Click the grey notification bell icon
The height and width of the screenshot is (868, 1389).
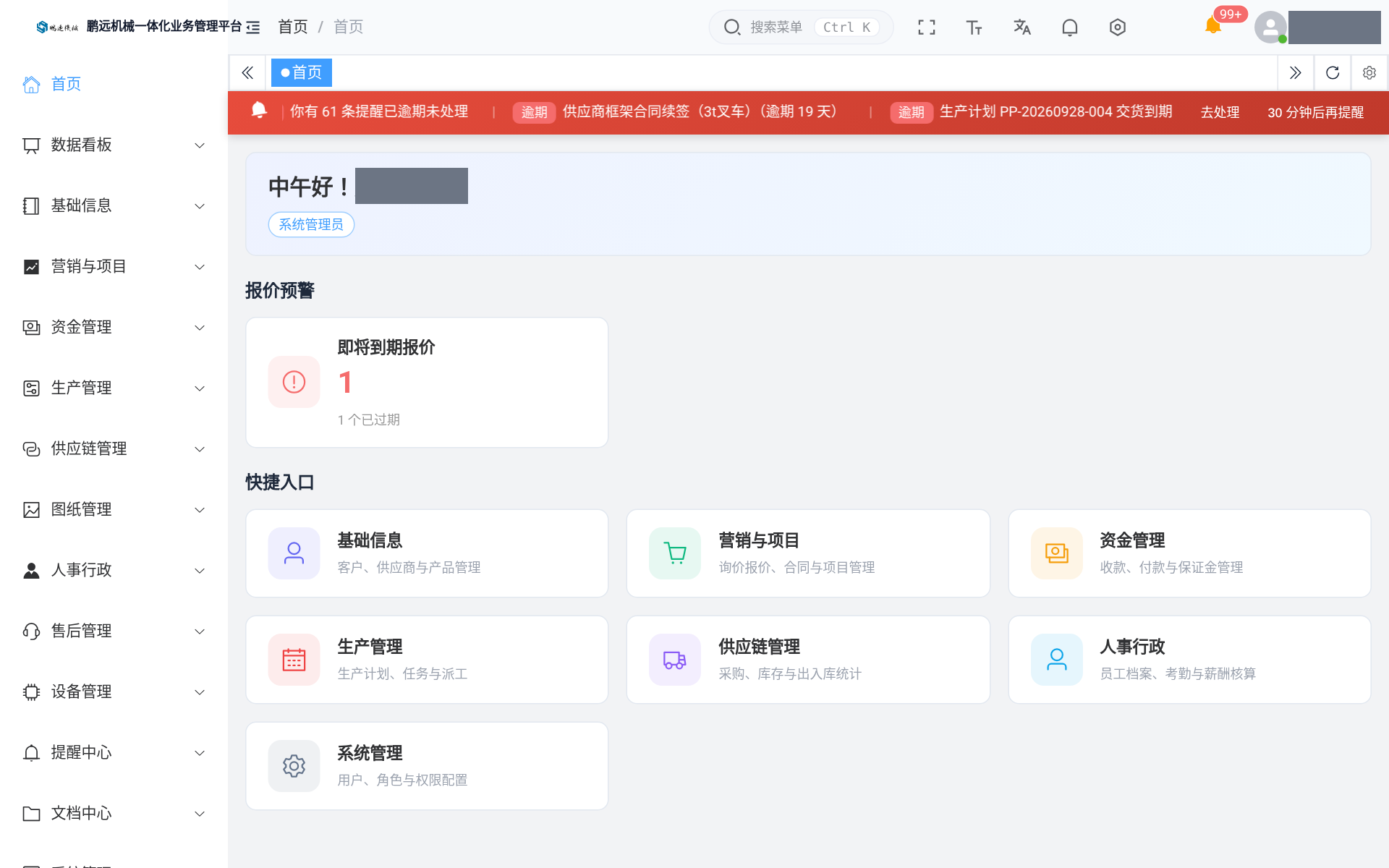(x=1069, y=27)
